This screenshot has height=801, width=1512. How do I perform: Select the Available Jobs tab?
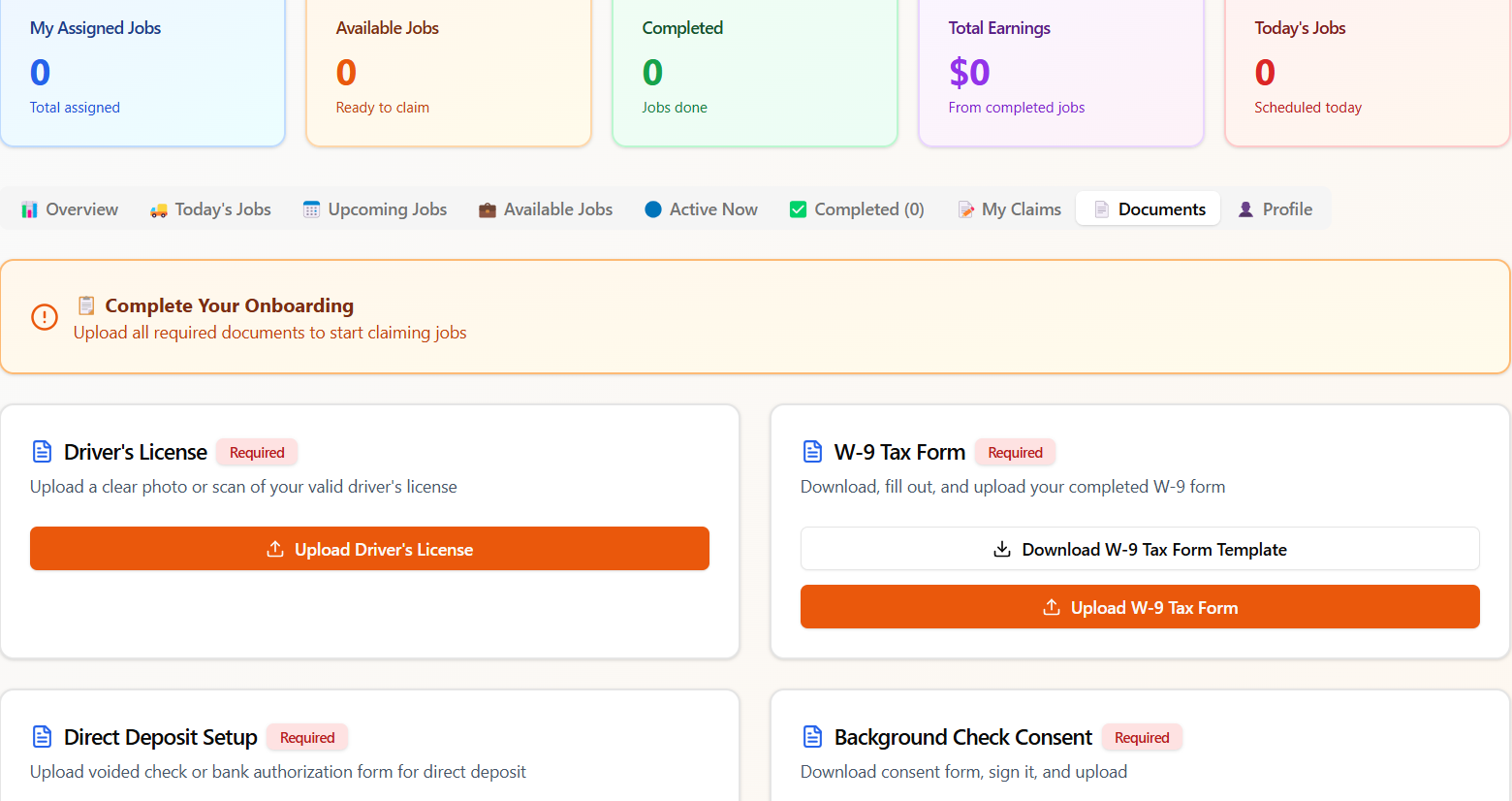point(546,209)
